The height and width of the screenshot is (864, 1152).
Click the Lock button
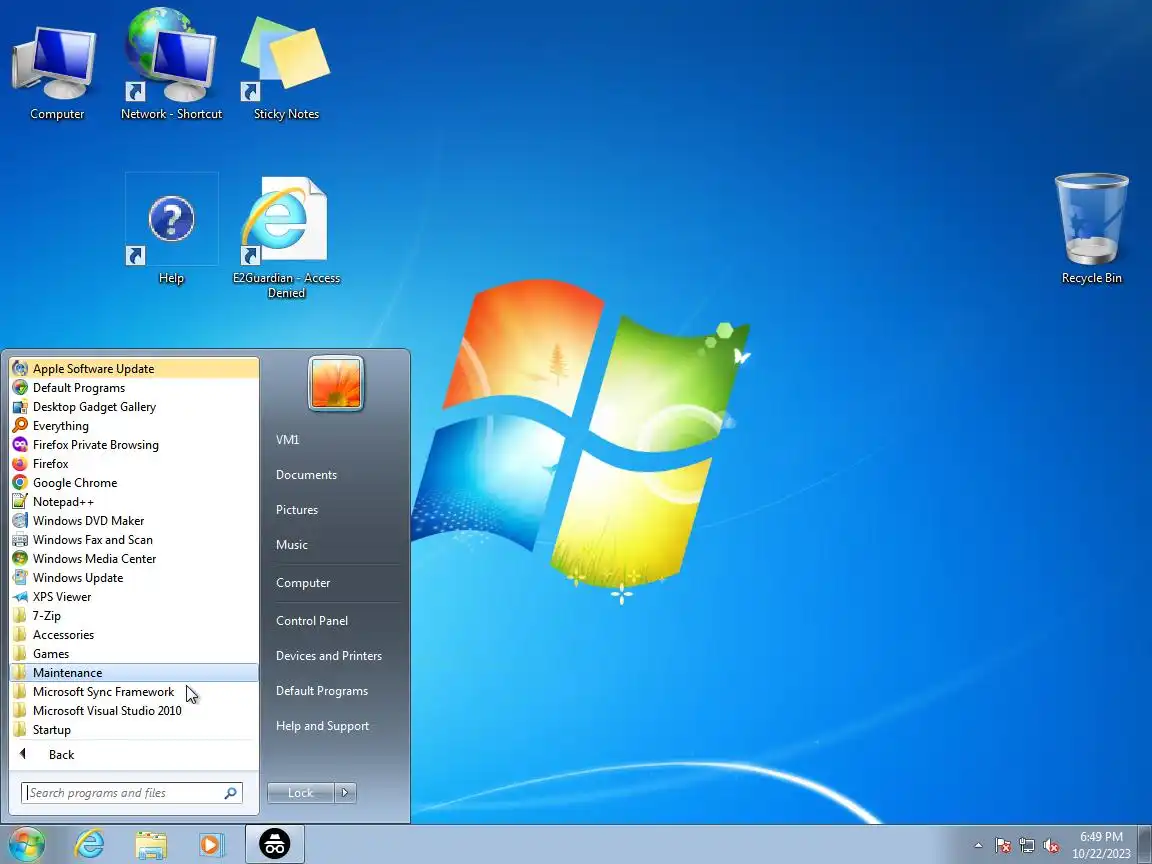pos(300,793)
